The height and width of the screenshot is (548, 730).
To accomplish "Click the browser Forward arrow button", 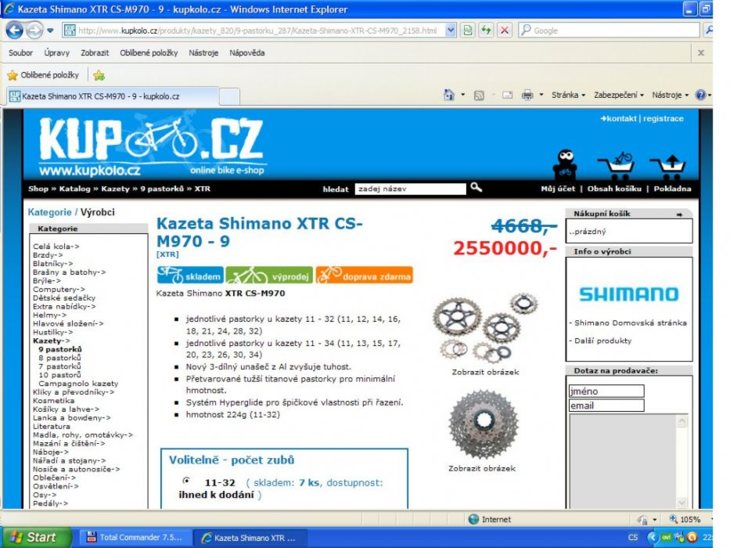I will click(x=34, y=31).
